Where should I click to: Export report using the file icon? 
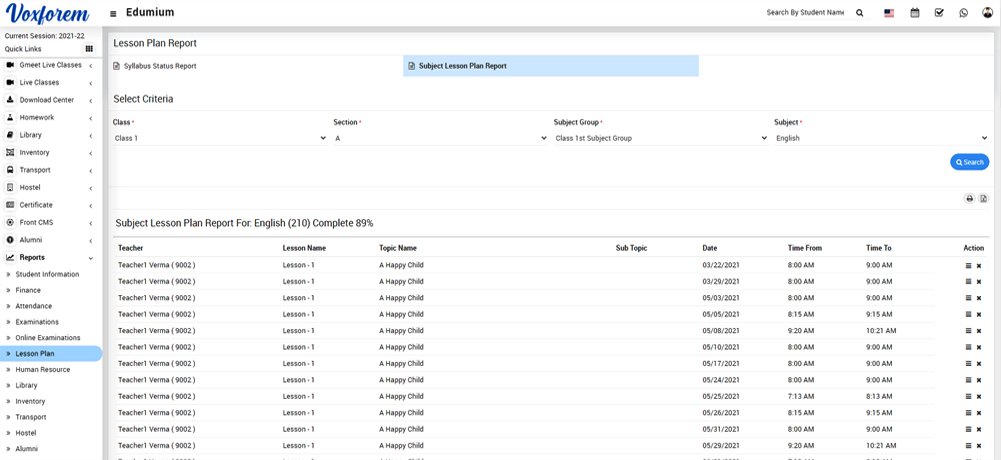[x=983, y=199]
